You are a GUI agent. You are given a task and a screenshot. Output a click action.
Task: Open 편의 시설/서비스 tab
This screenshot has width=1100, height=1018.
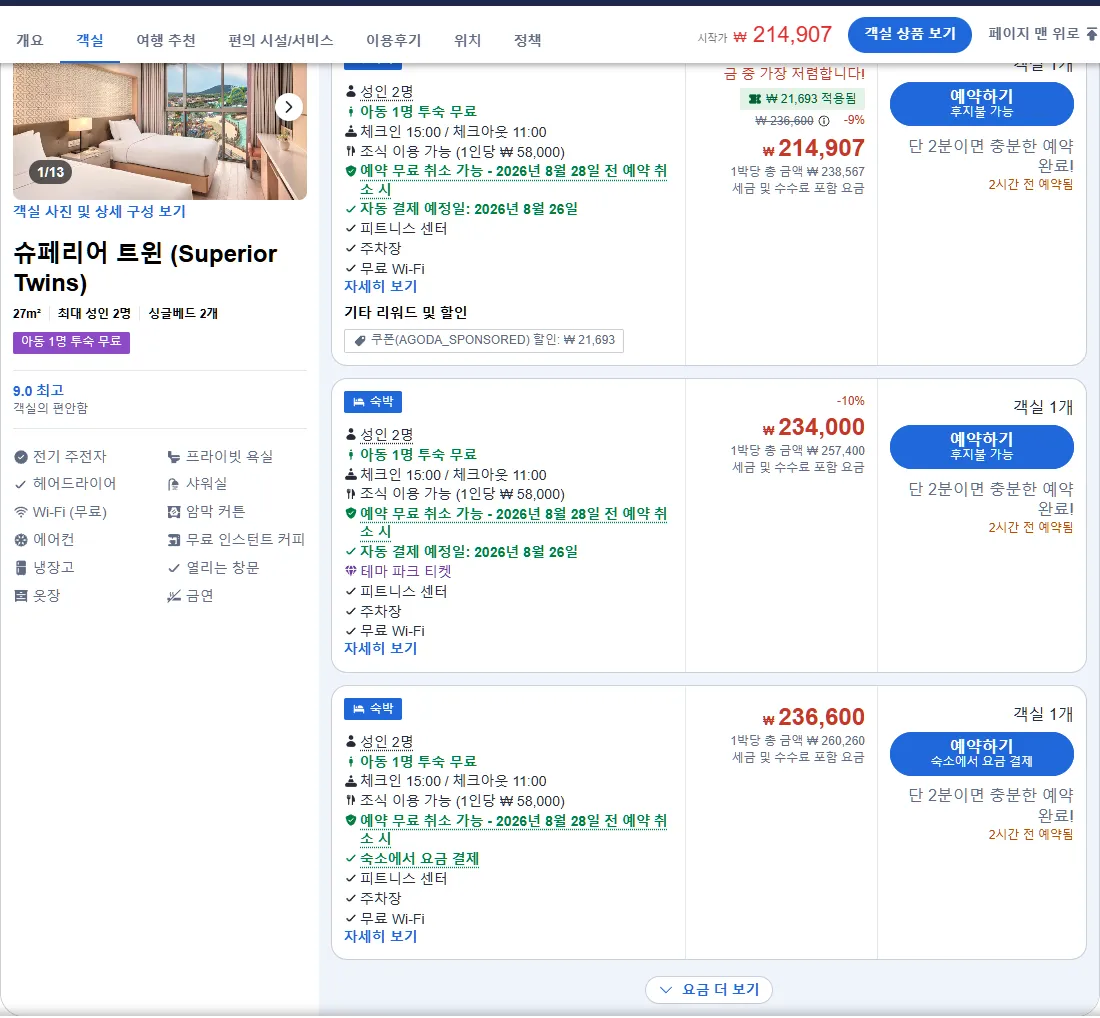pyautogui.click(x=281, y=40)
